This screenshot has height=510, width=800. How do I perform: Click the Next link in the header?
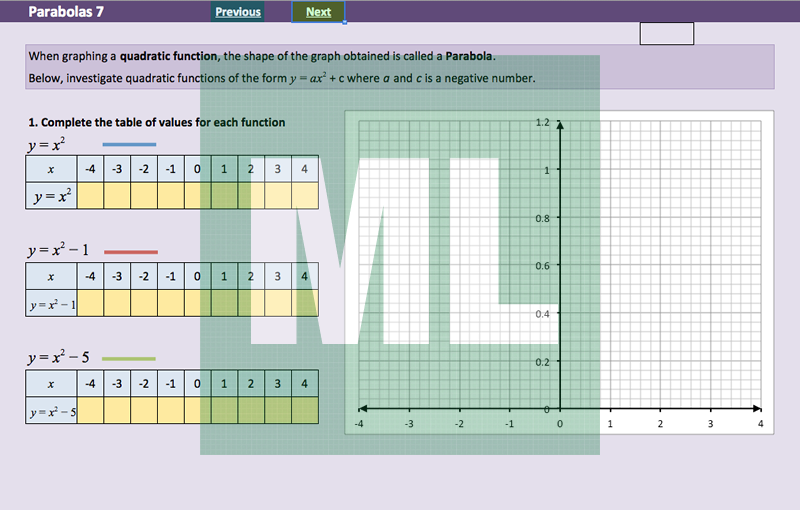[x=318, y=12]
